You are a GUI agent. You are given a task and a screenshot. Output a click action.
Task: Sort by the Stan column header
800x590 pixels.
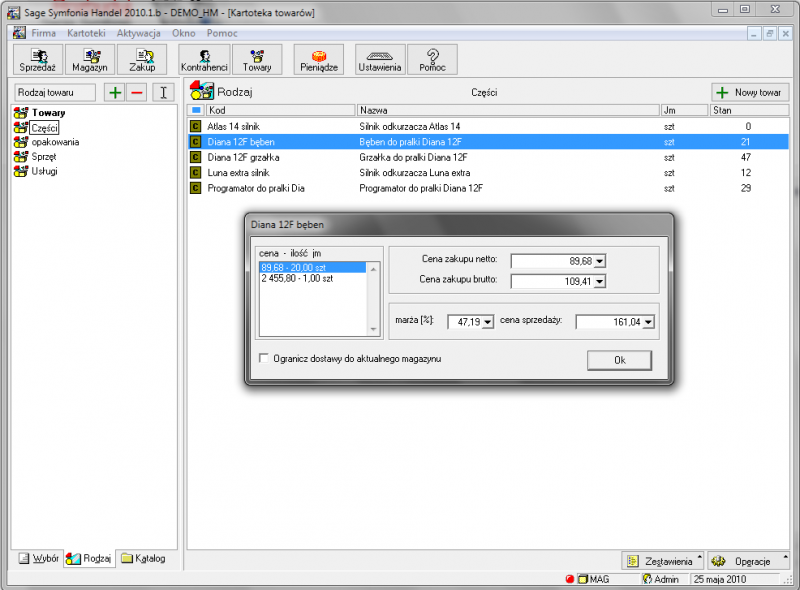click(749, 110)
